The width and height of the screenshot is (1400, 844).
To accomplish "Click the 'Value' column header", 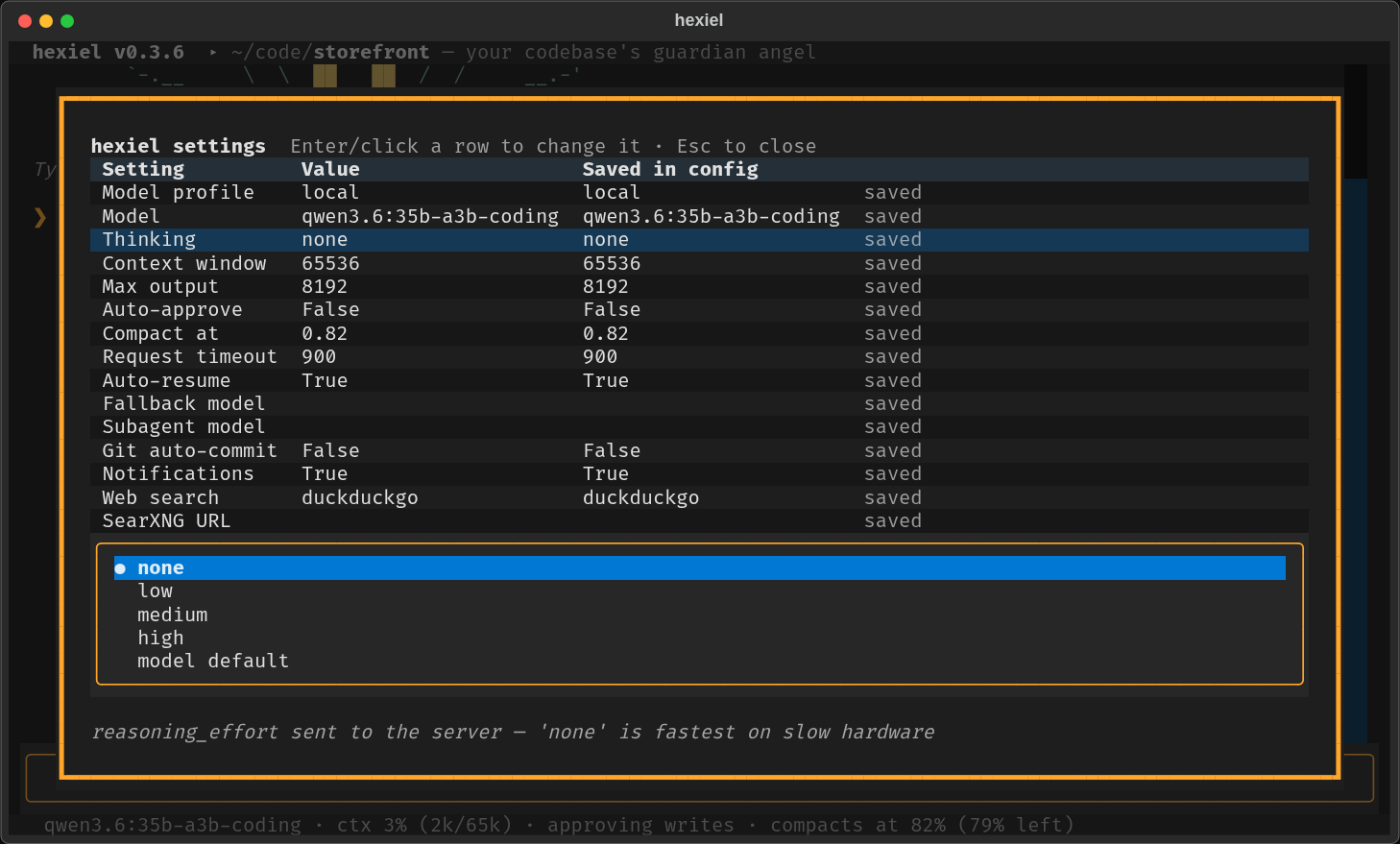I will tap(330, 169).
